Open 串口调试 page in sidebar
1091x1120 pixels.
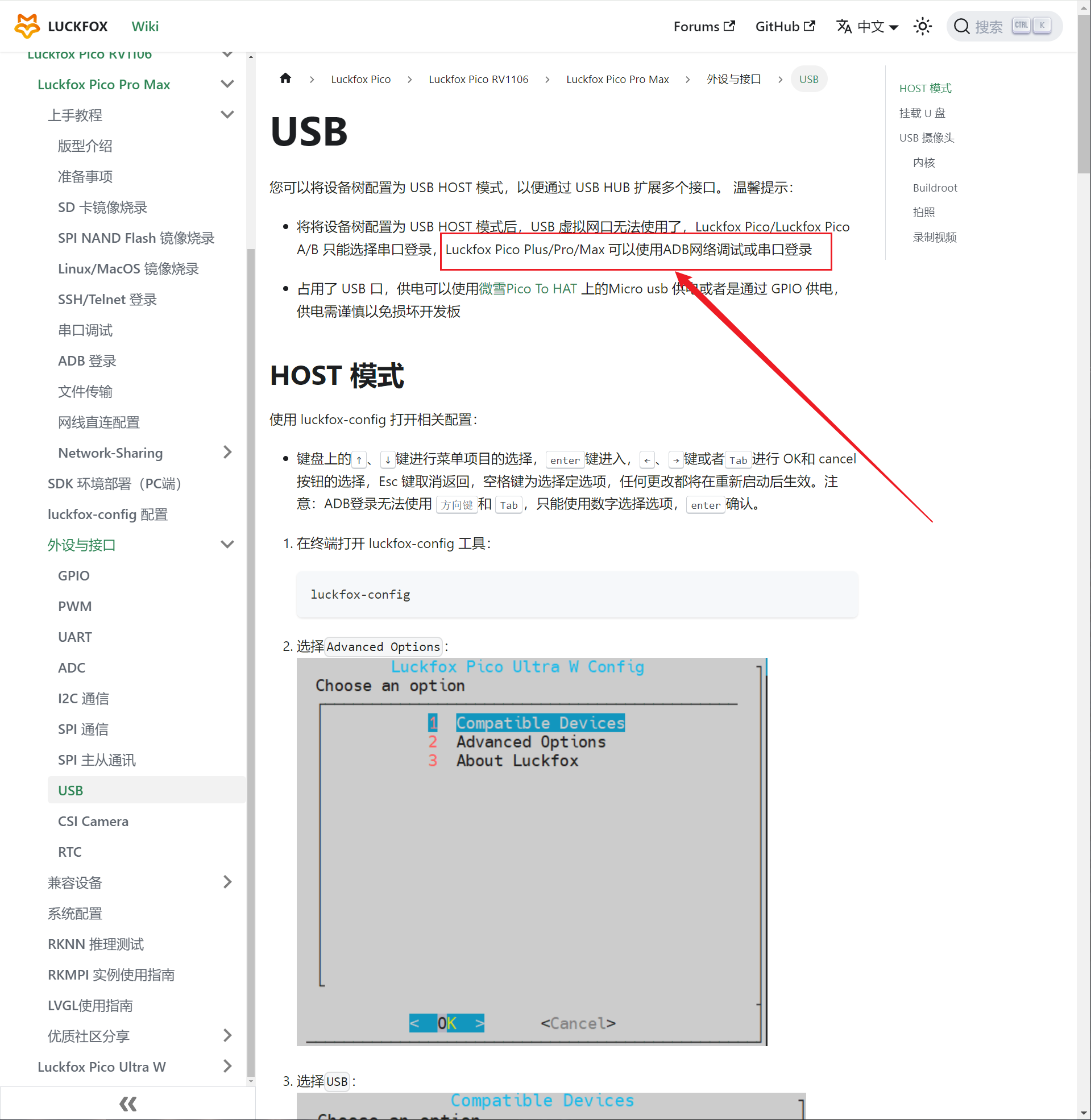point(85,330)
